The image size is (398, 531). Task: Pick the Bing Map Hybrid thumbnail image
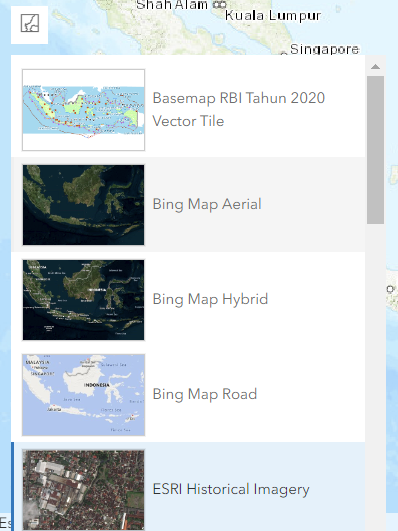[83, 300]
